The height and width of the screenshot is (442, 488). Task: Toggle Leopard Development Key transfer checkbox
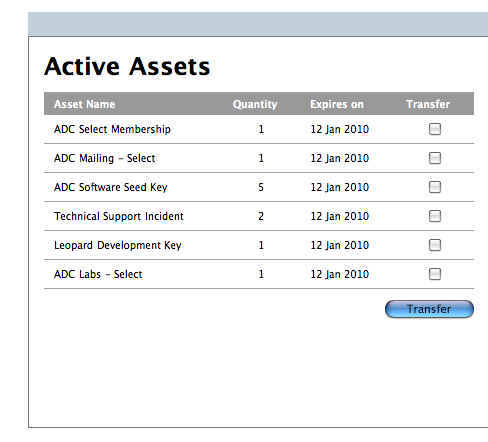click(435, 245)
